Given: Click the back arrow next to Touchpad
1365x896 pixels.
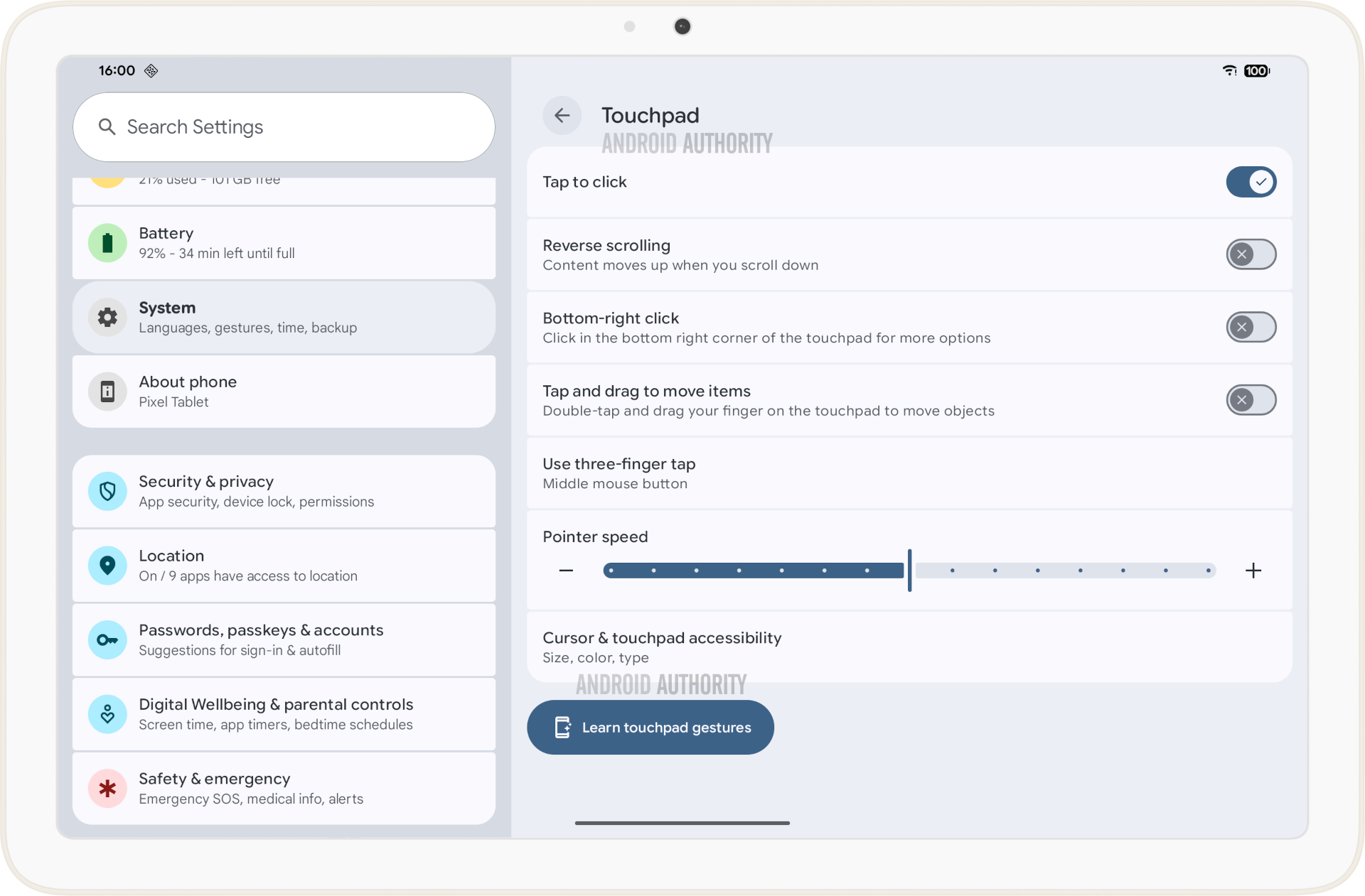Looking at the screenshot, I should click(562, 115).
